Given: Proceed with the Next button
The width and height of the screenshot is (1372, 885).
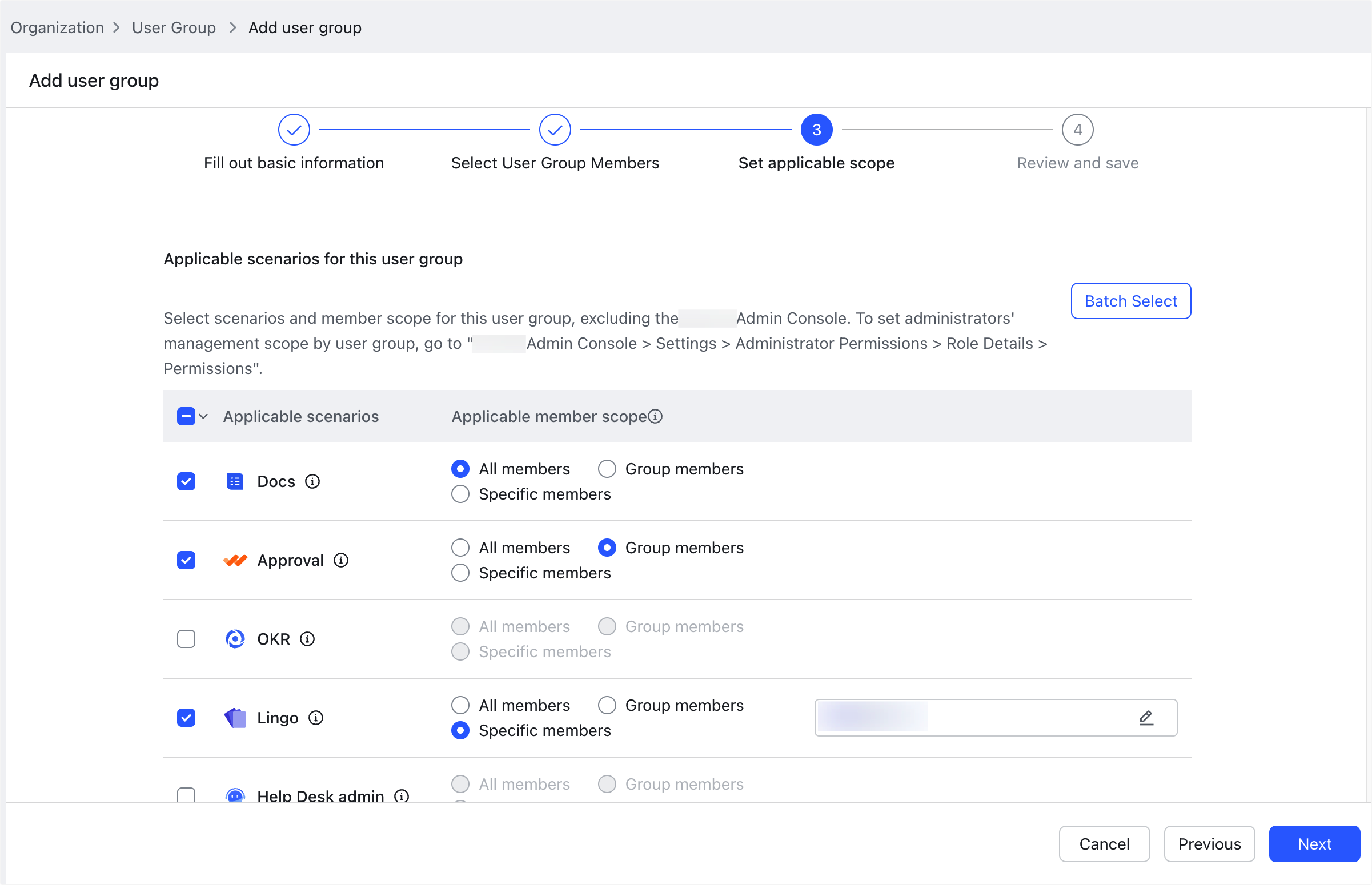Looking at the screenshot, I should tap(1314, 844).
